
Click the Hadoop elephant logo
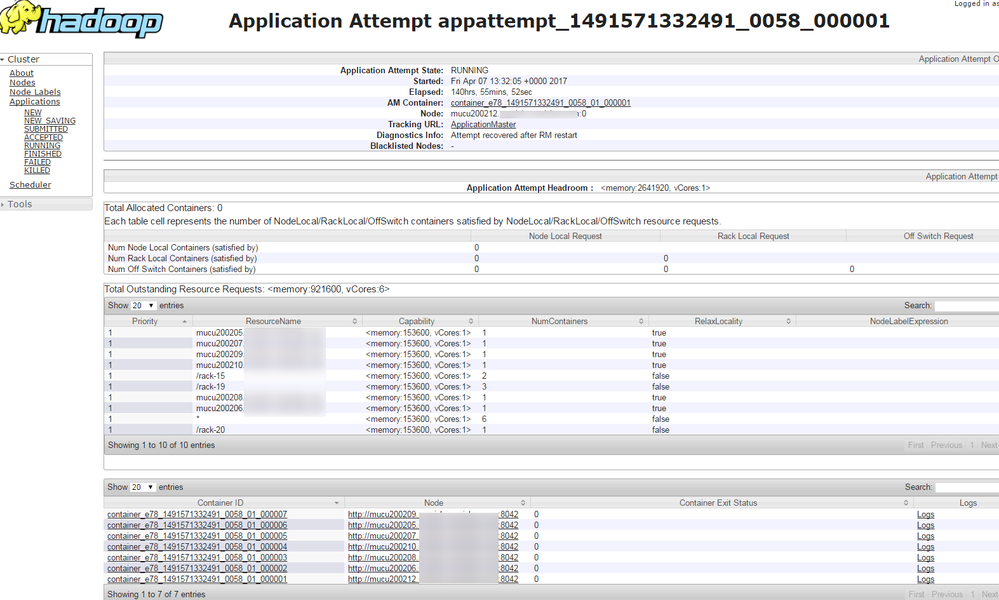coord(83,21)
